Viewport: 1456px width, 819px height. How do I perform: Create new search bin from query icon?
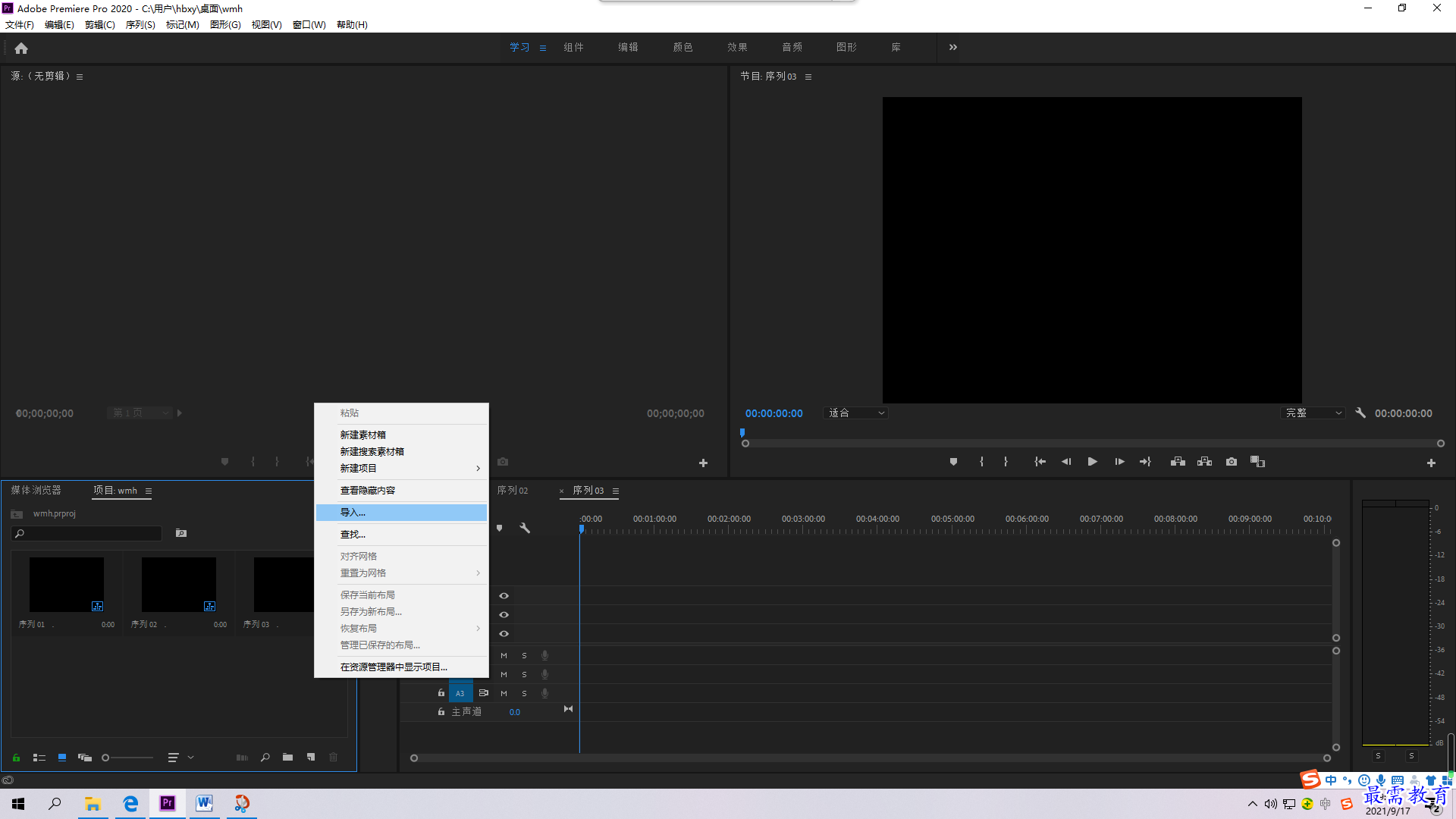click(181, 533)
